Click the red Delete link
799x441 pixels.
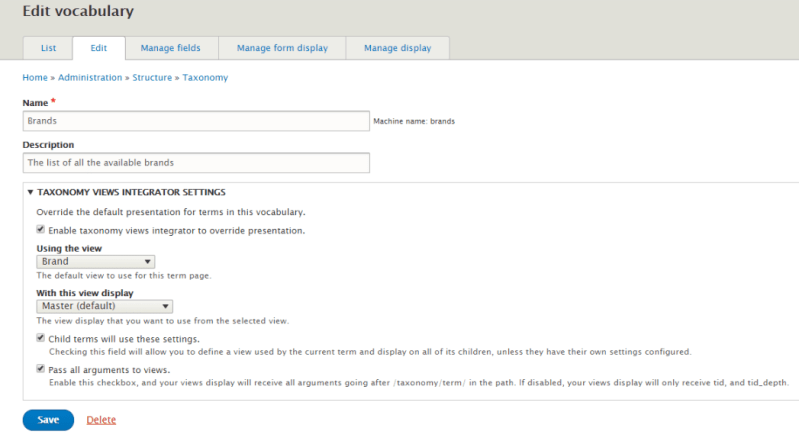[101, 420]
